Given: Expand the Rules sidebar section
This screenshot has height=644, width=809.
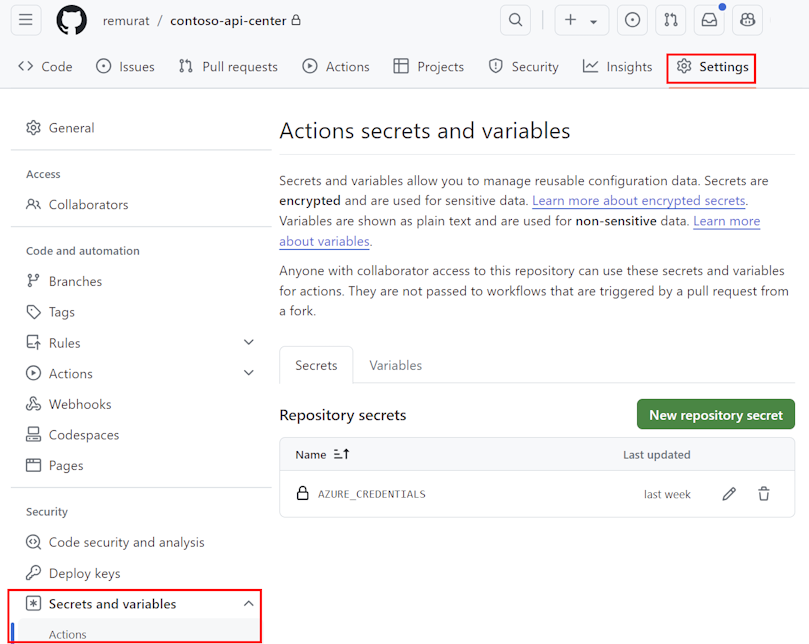Looking at the screenshot, I should pos(248,342).
